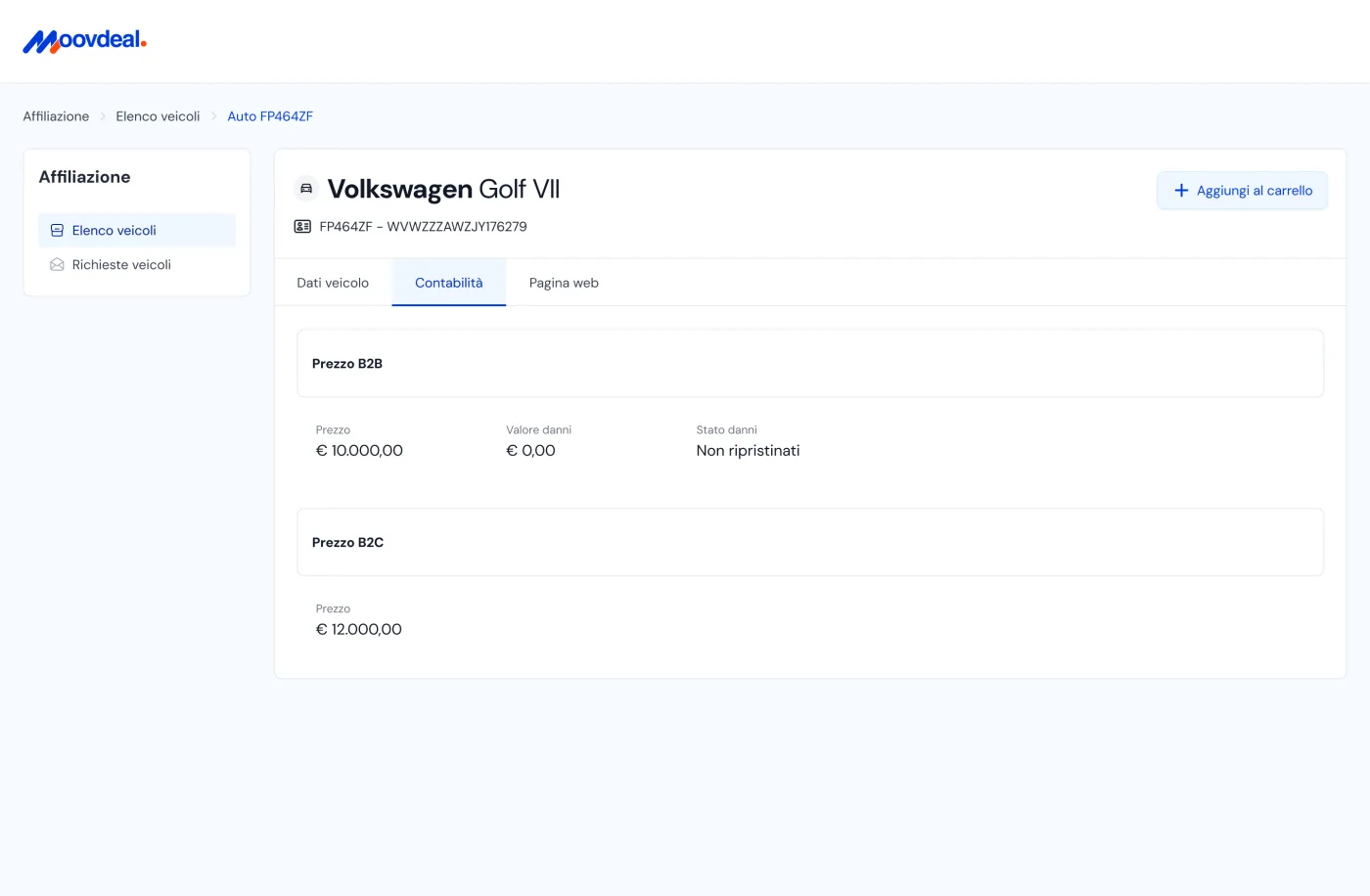Screen dimensions: 1370x896
Task: Go to Richieste veicoli in the sidebar
Action: [x=137, y=265]
